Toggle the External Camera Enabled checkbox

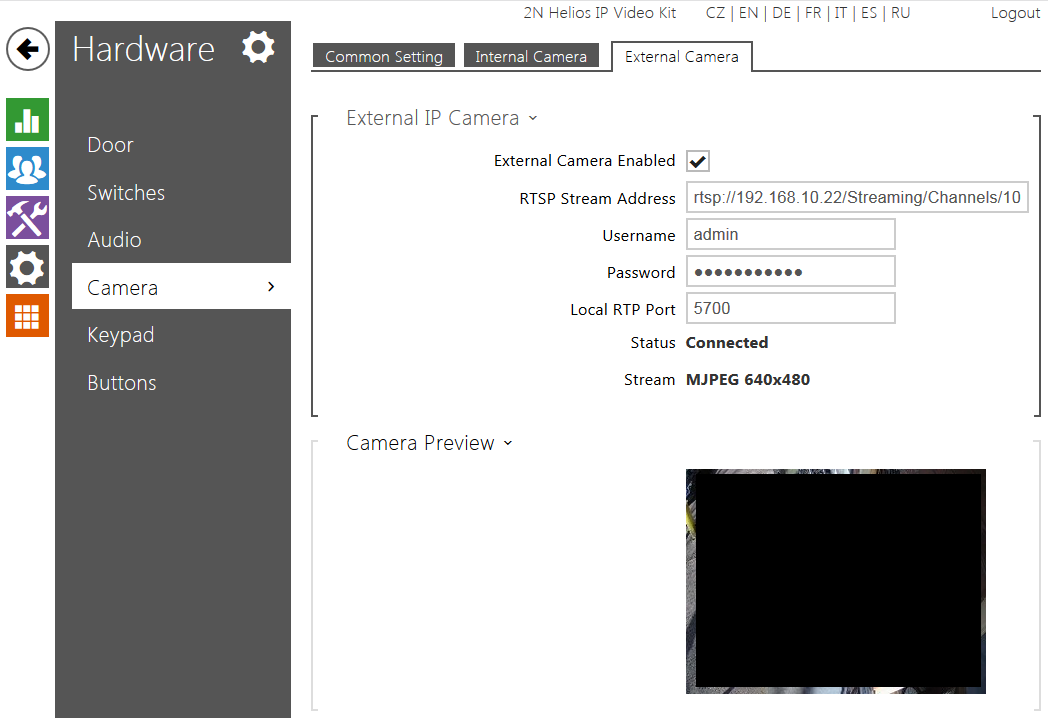coord(698,161)
